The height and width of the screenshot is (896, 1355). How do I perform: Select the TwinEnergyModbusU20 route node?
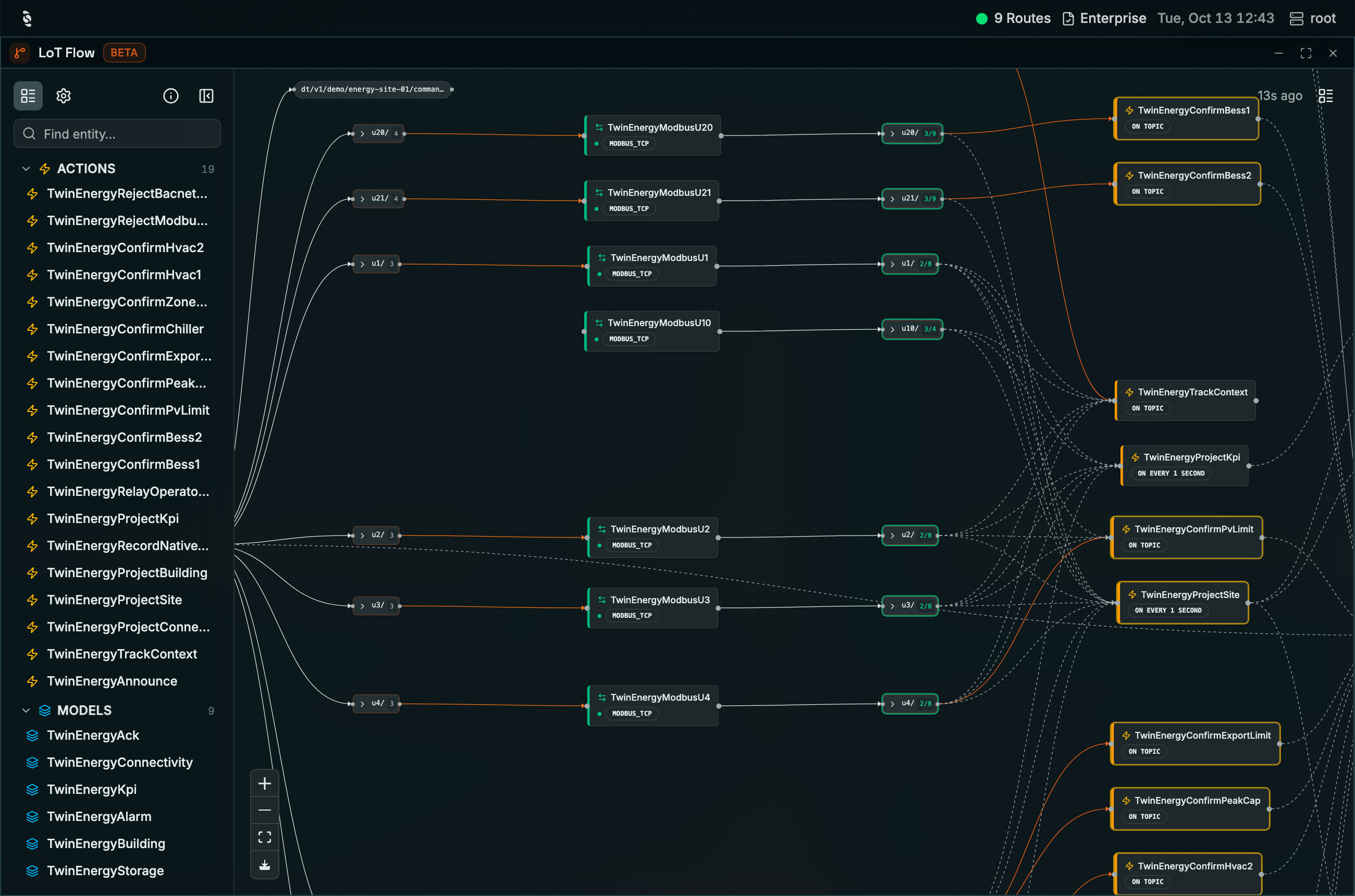pos(652,135)
